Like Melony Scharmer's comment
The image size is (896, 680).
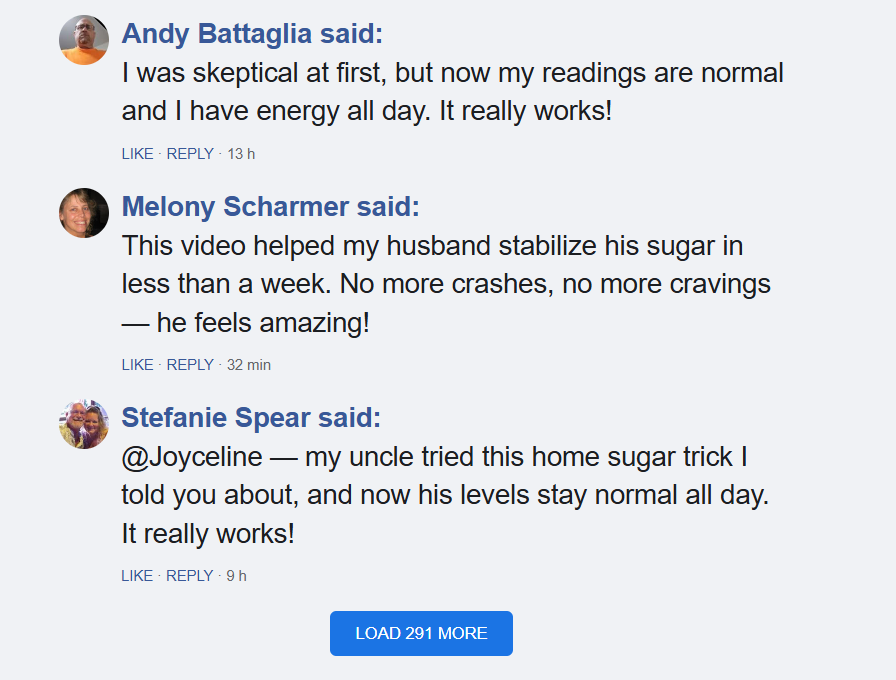click(137, 365)
